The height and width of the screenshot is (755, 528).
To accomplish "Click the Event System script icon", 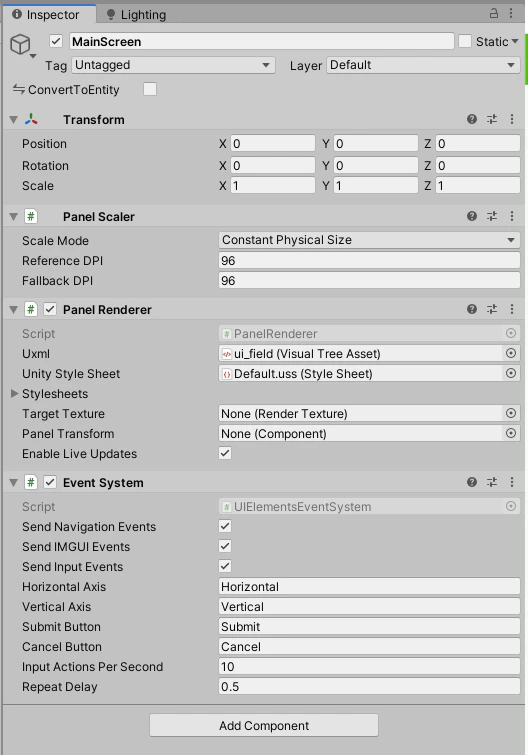I will (x=31, y=482).
